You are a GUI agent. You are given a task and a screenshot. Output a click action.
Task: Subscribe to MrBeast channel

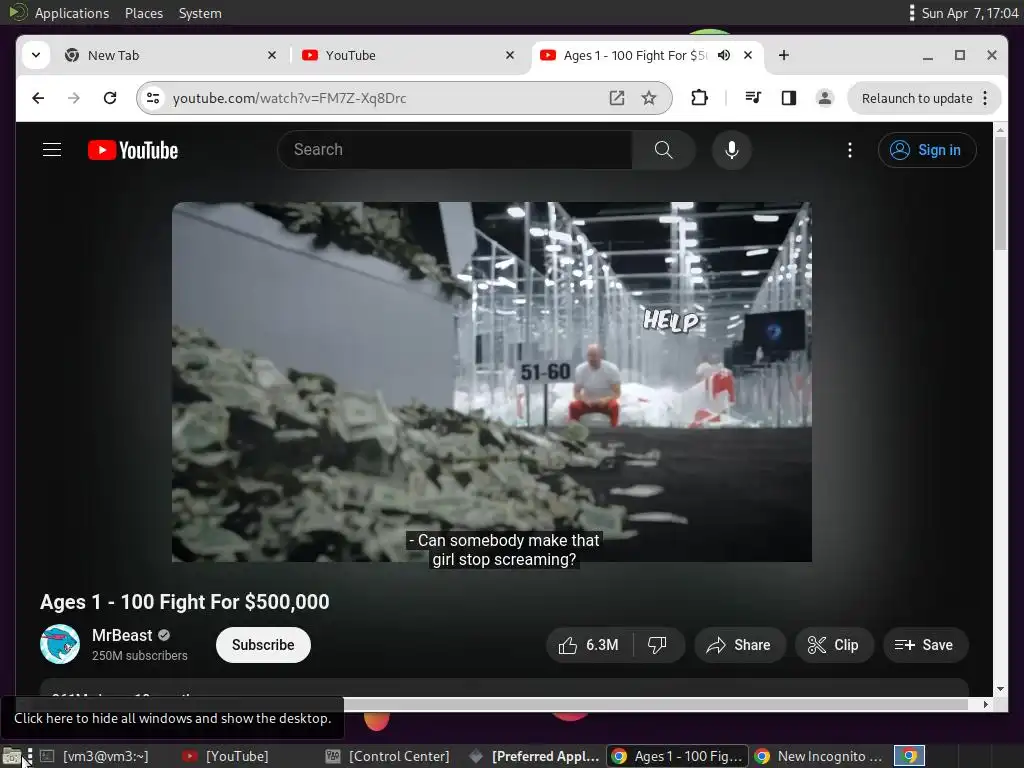pyautogui.click(x=263, y=645)
